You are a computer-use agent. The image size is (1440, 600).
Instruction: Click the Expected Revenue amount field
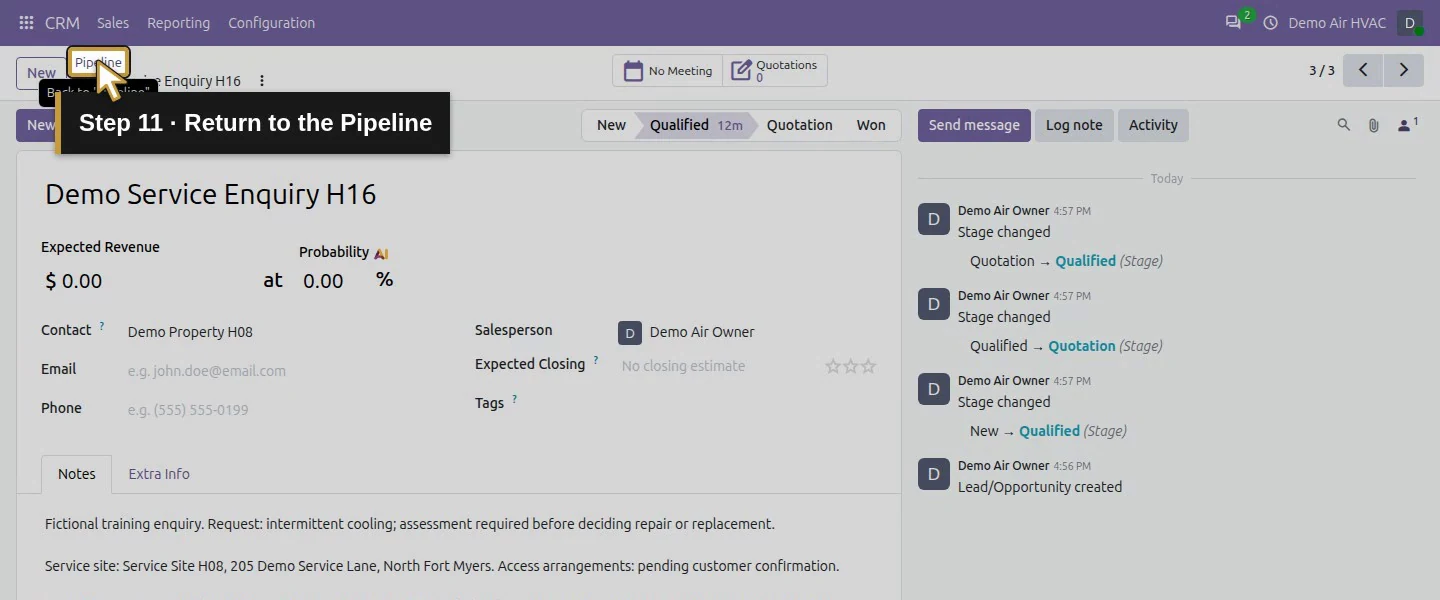pyautogui.click(x=150, y=281)
